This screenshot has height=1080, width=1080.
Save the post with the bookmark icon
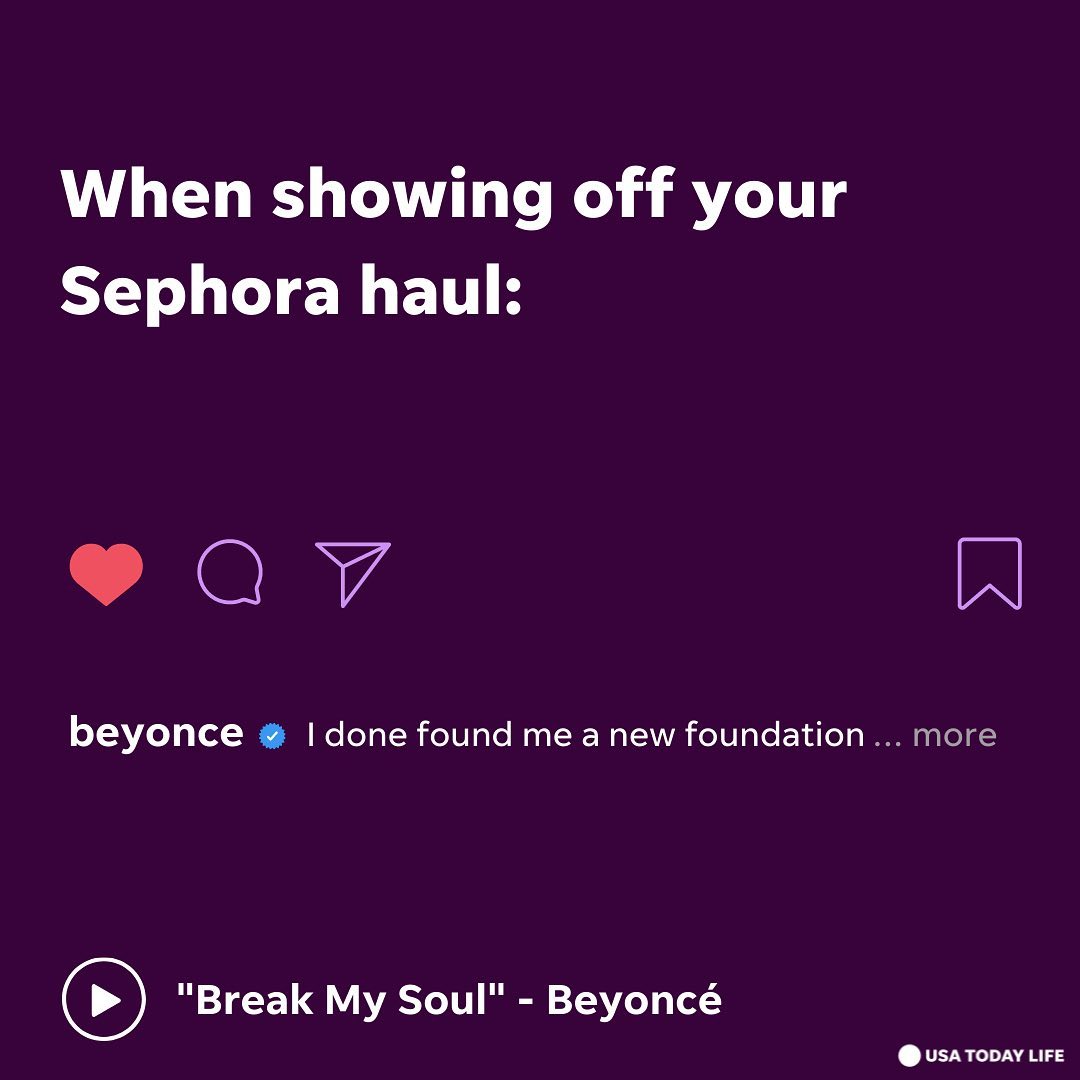coord(990,574)
